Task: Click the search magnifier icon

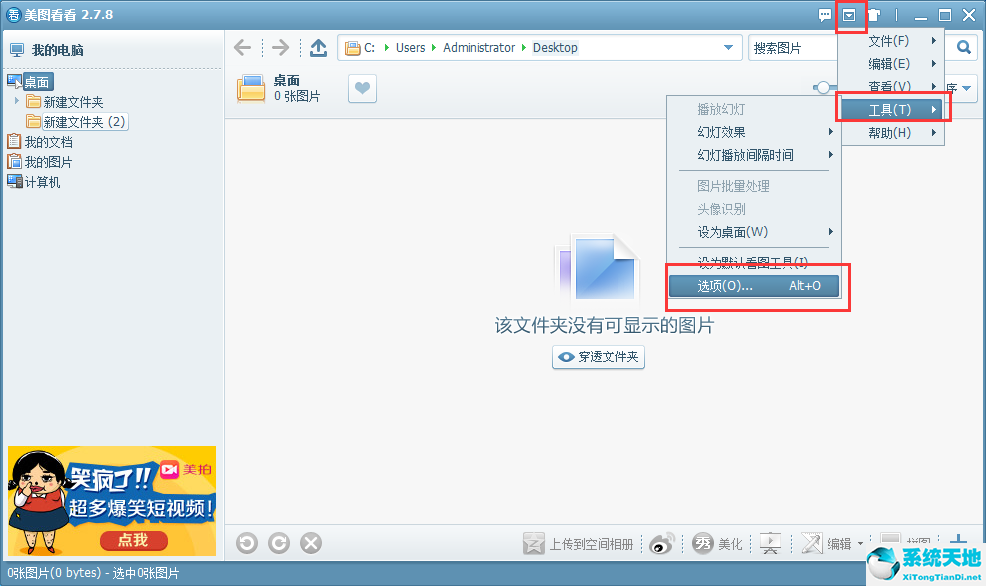Action: [x=963, y=48]
